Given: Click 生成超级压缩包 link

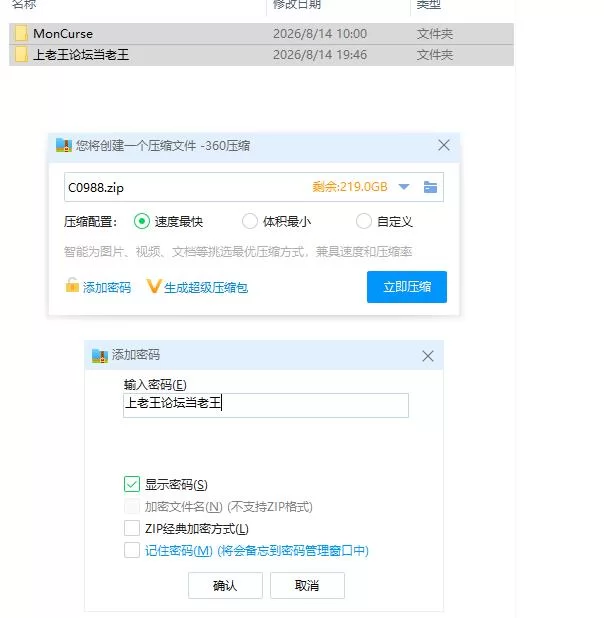Looking at the screenshot, I should (x=206, y=288).
